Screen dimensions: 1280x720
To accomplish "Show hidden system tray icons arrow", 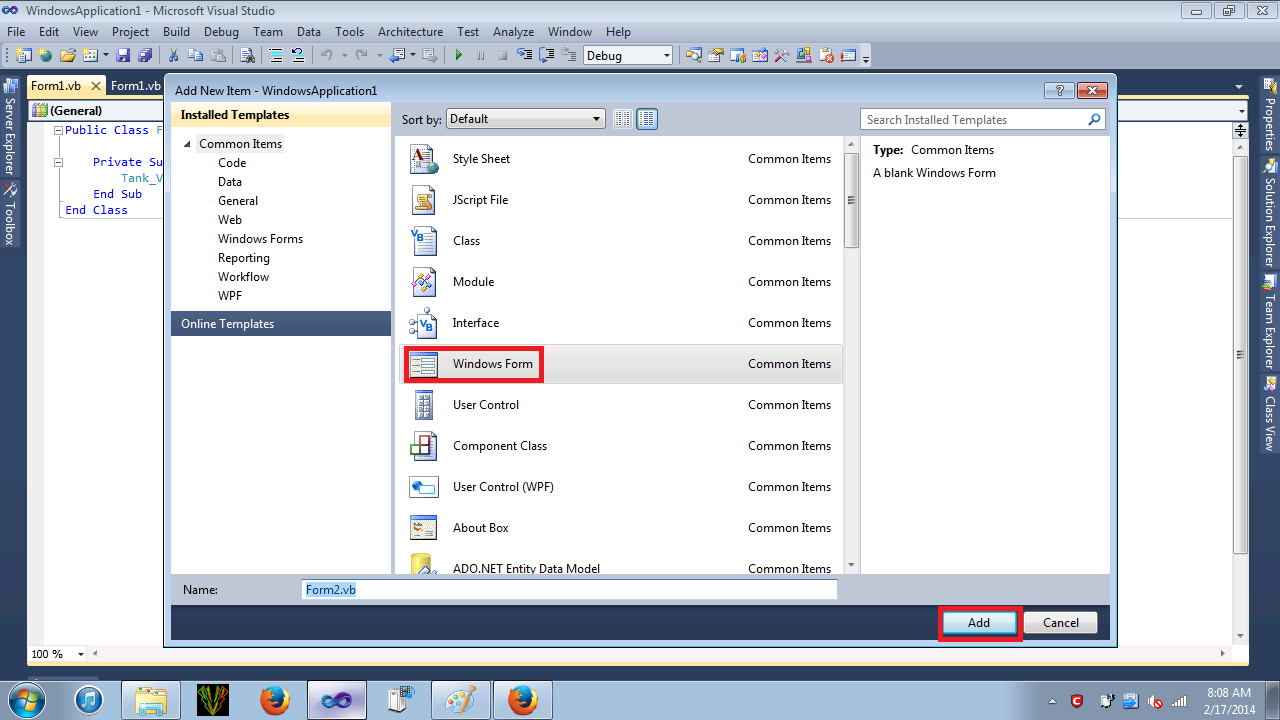I will click(1052, 701).
